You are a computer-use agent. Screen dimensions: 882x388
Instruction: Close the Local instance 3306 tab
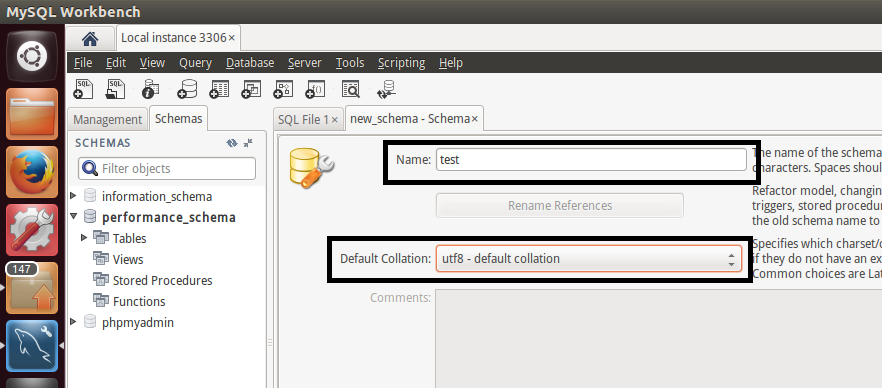232,38
